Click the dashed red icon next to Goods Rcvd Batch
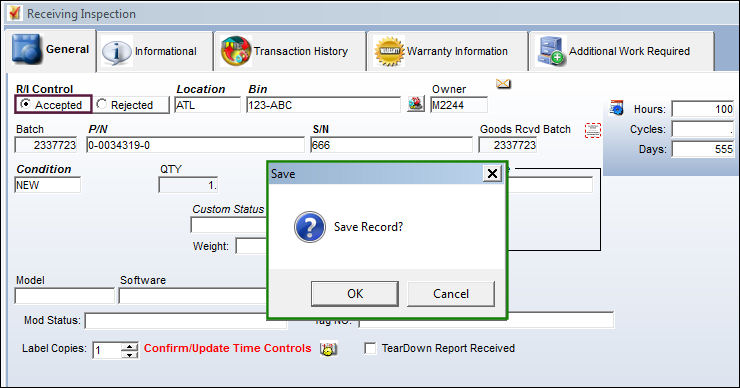740x388 pixels. 593,130
